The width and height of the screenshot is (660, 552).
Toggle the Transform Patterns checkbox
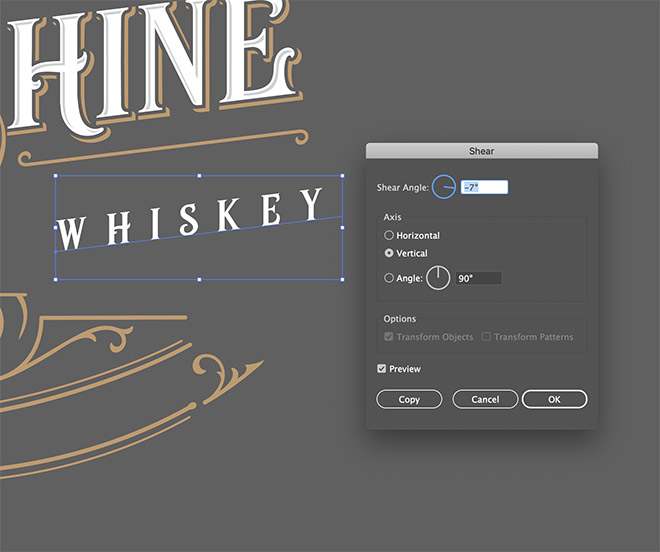click(x=486, y=337)
